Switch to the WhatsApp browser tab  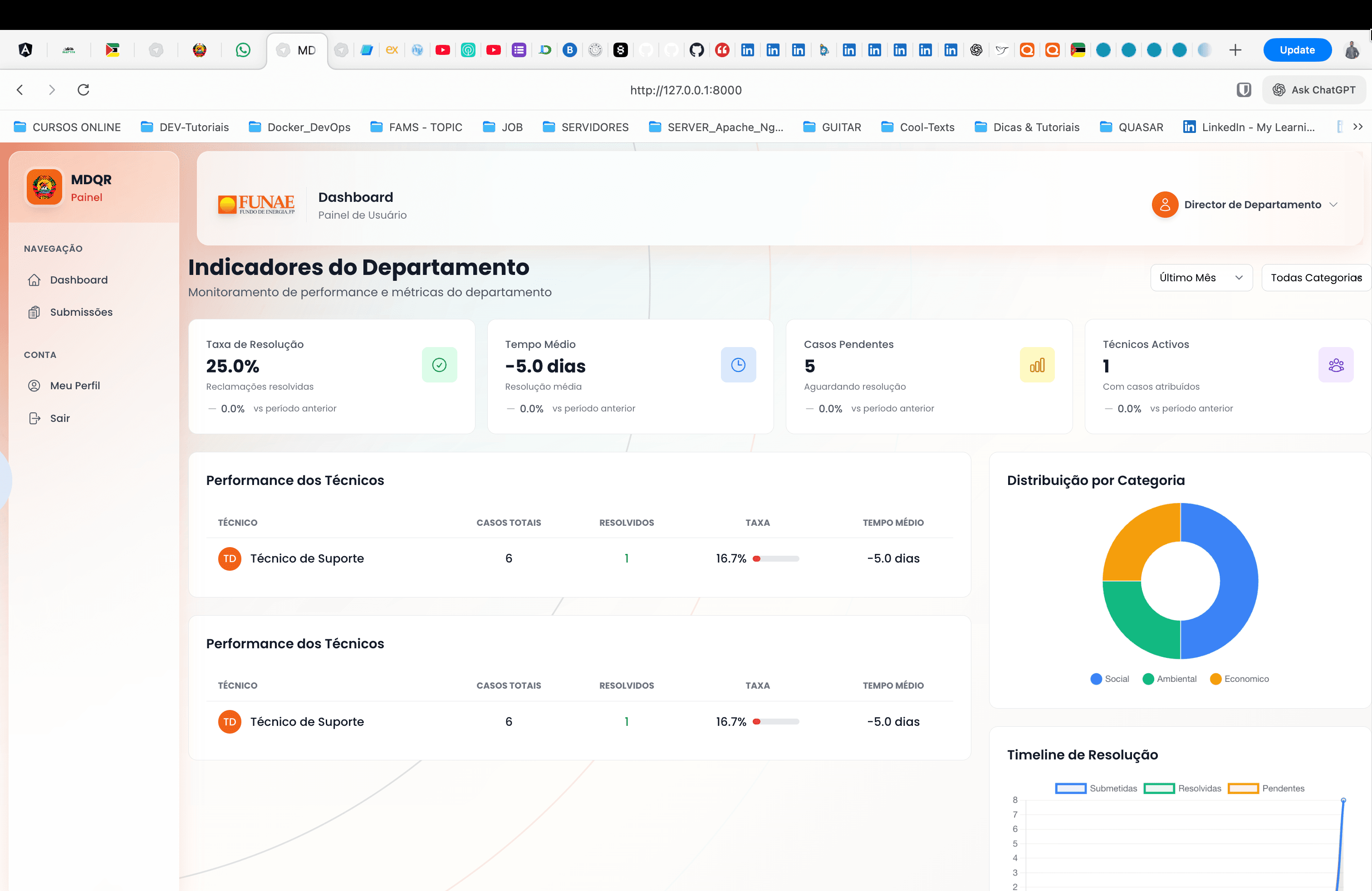point(243,50)
